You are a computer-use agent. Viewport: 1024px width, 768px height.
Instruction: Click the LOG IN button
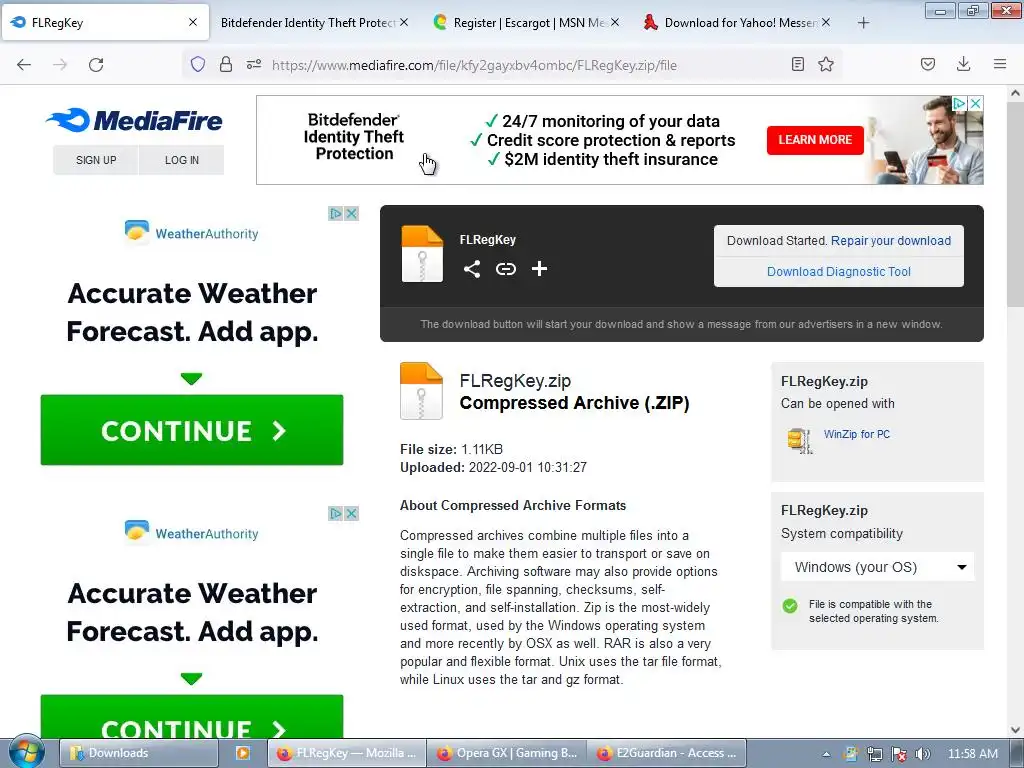[x=182, y=160]
